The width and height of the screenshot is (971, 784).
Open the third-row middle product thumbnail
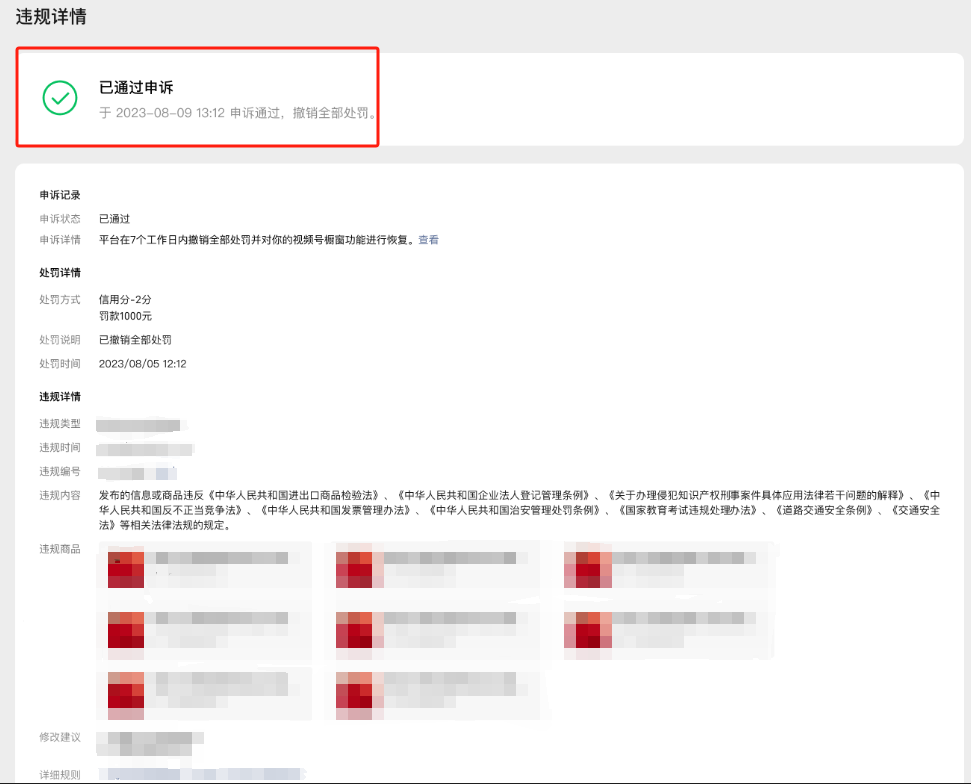[x=354, y=692]
